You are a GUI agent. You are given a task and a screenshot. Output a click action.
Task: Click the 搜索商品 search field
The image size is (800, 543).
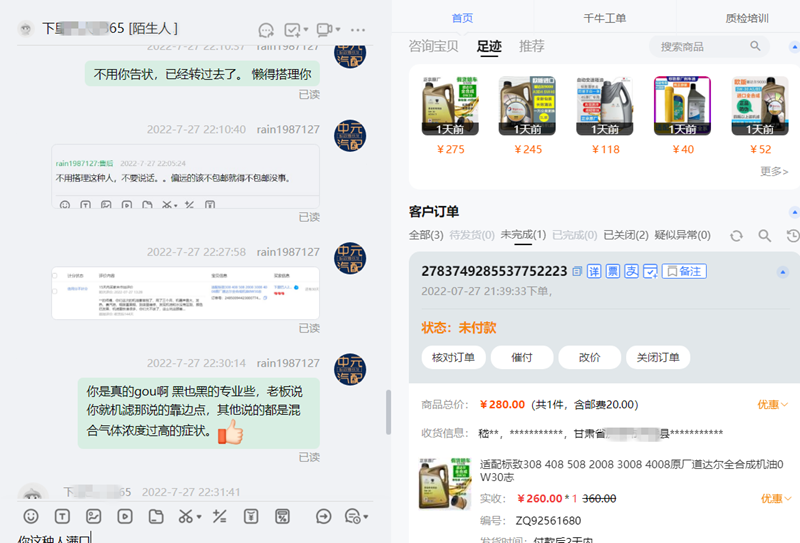[705, 46]
